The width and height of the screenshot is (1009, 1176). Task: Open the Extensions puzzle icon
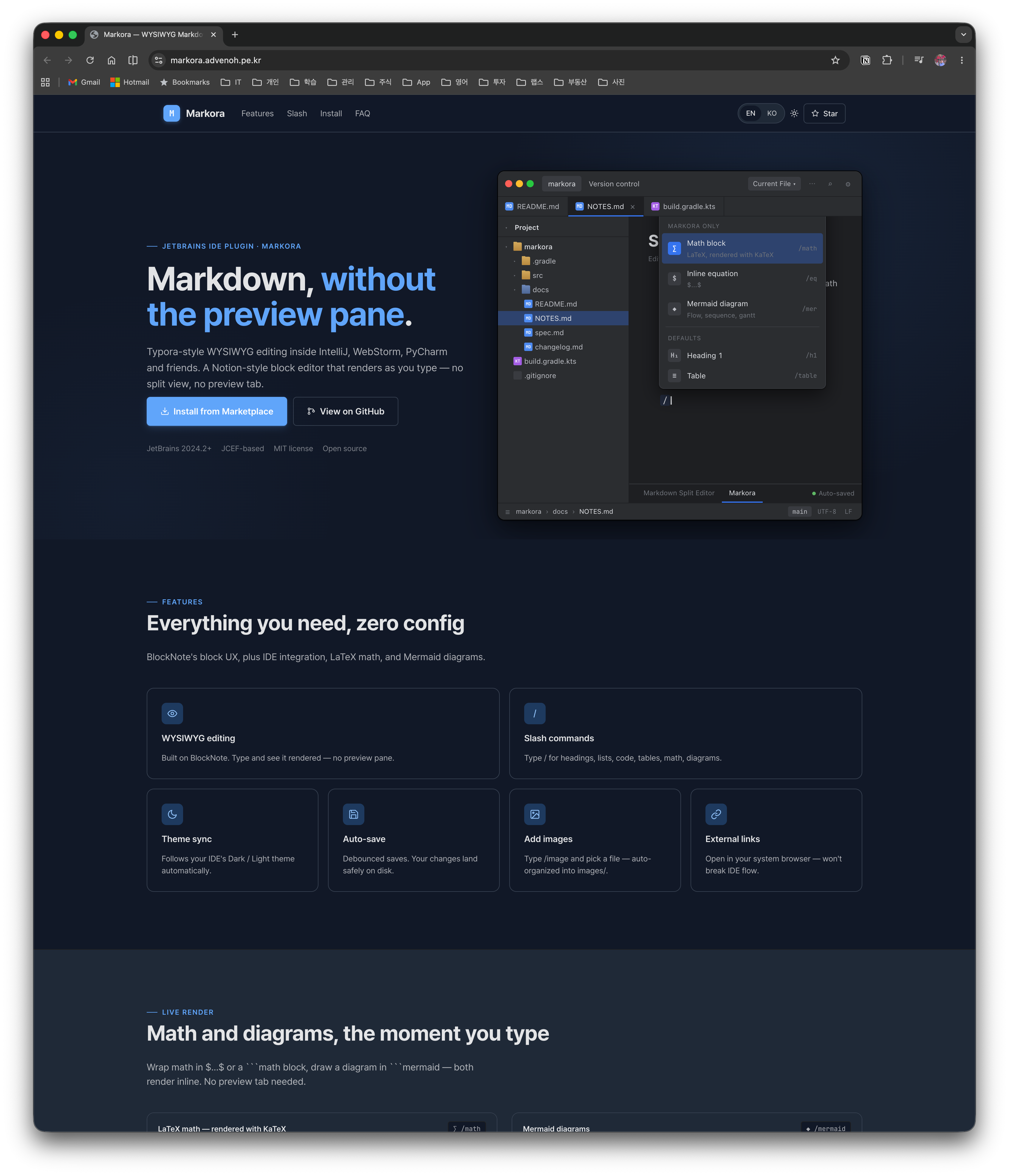coord(886,60)
